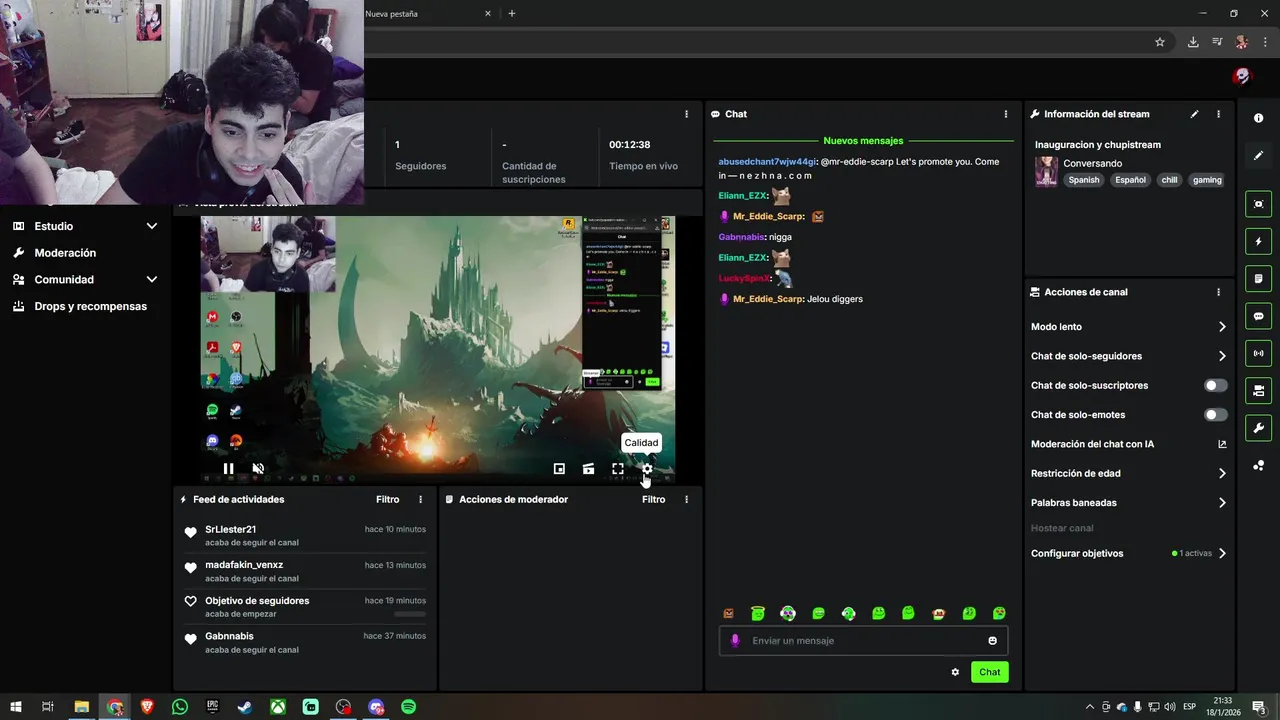Click the Español stream tag
The image size is (1280, 720).
tap(1130, 180)
